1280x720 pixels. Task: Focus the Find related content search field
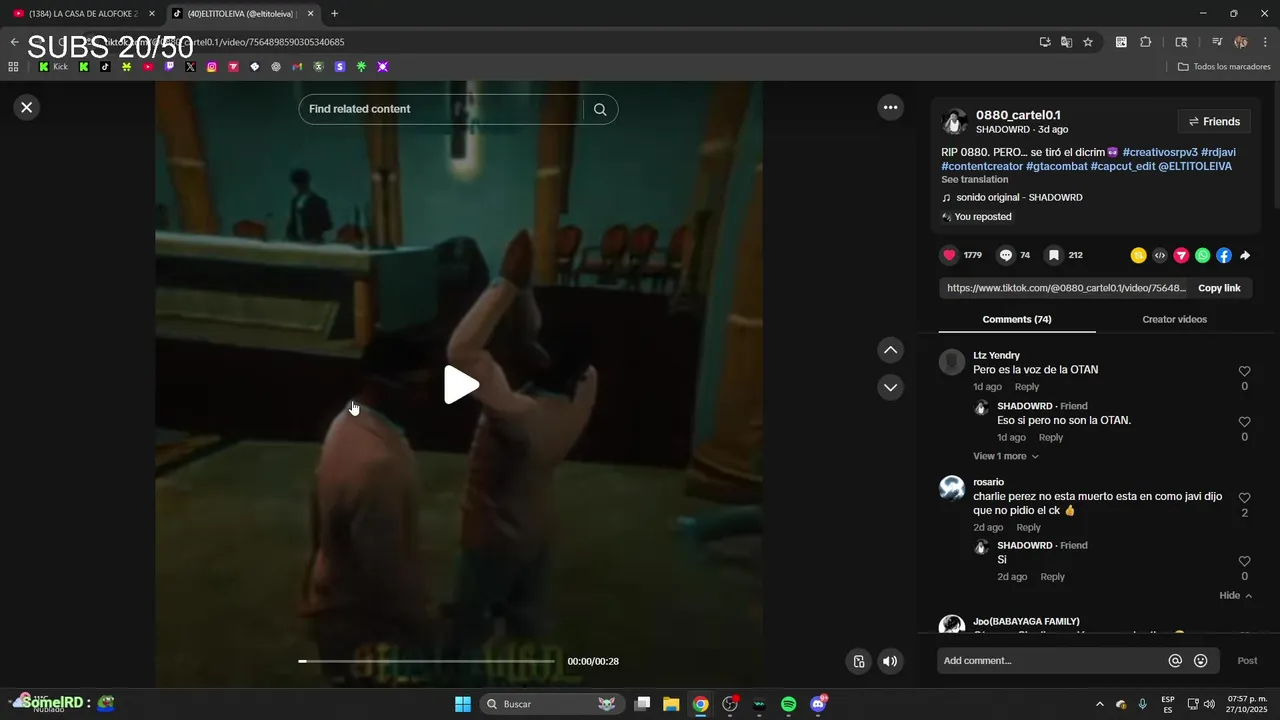tap(441, 109)
